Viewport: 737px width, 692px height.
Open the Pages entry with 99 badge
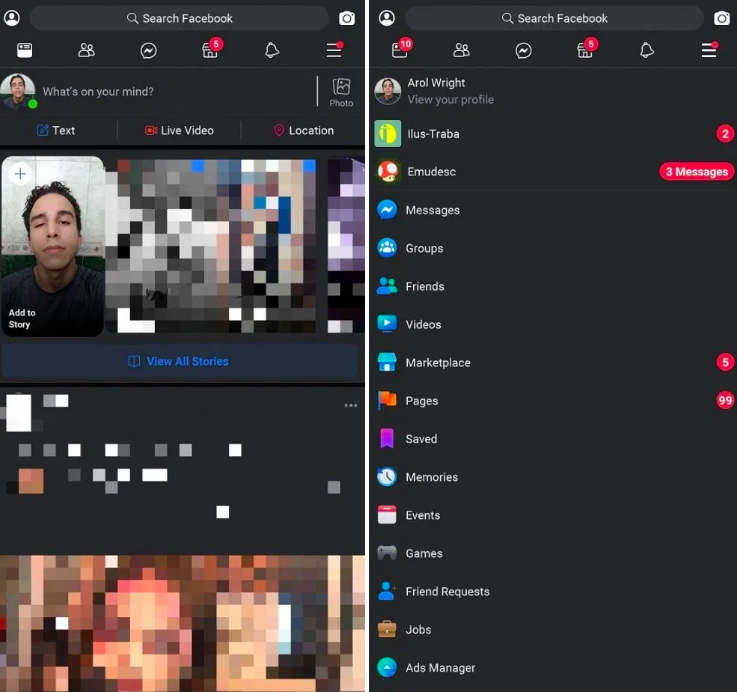pyautogui.click(x=421, y=400)
